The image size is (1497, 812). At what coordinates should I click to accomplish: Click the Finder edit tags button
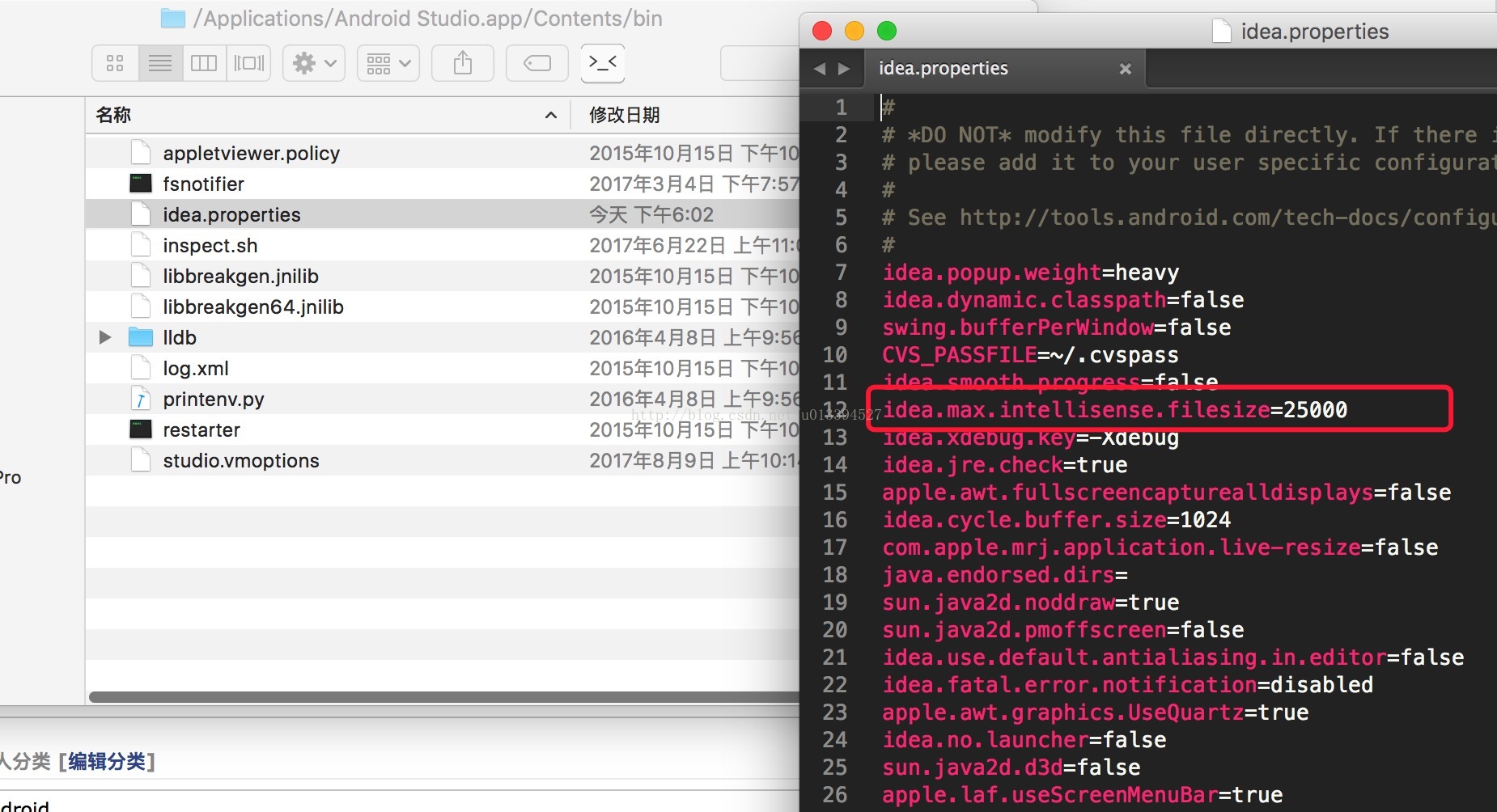coord(537,63)
